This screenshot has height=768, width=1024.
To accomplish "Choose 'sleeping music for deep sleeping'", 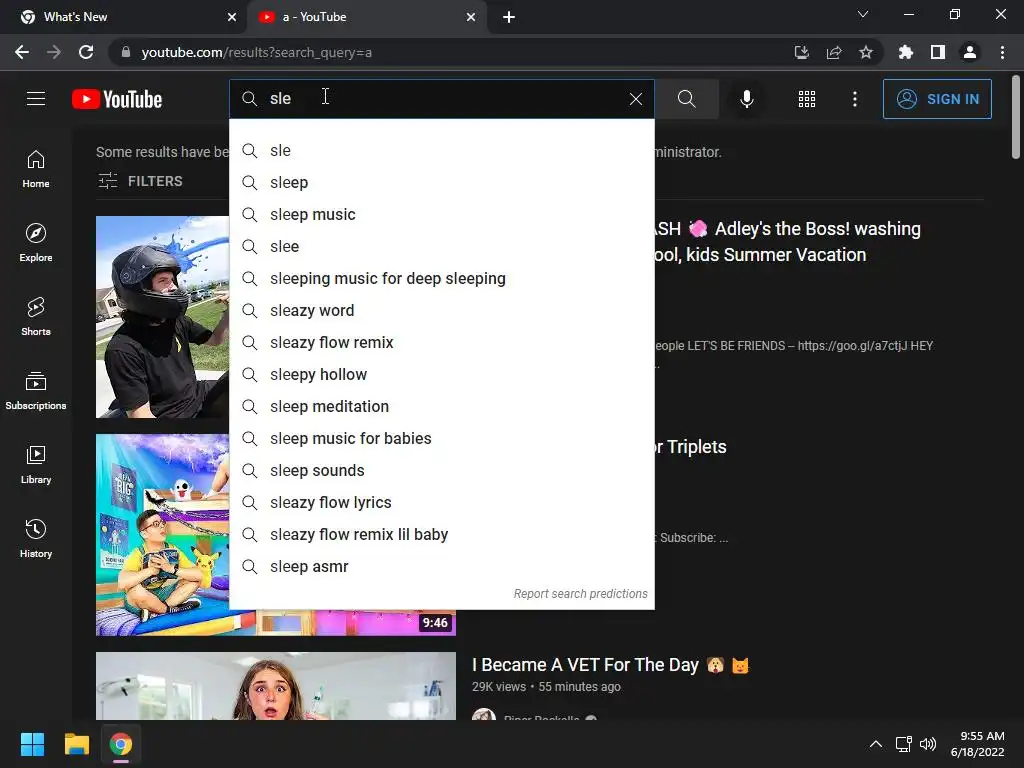I will [x=441, y=278].
